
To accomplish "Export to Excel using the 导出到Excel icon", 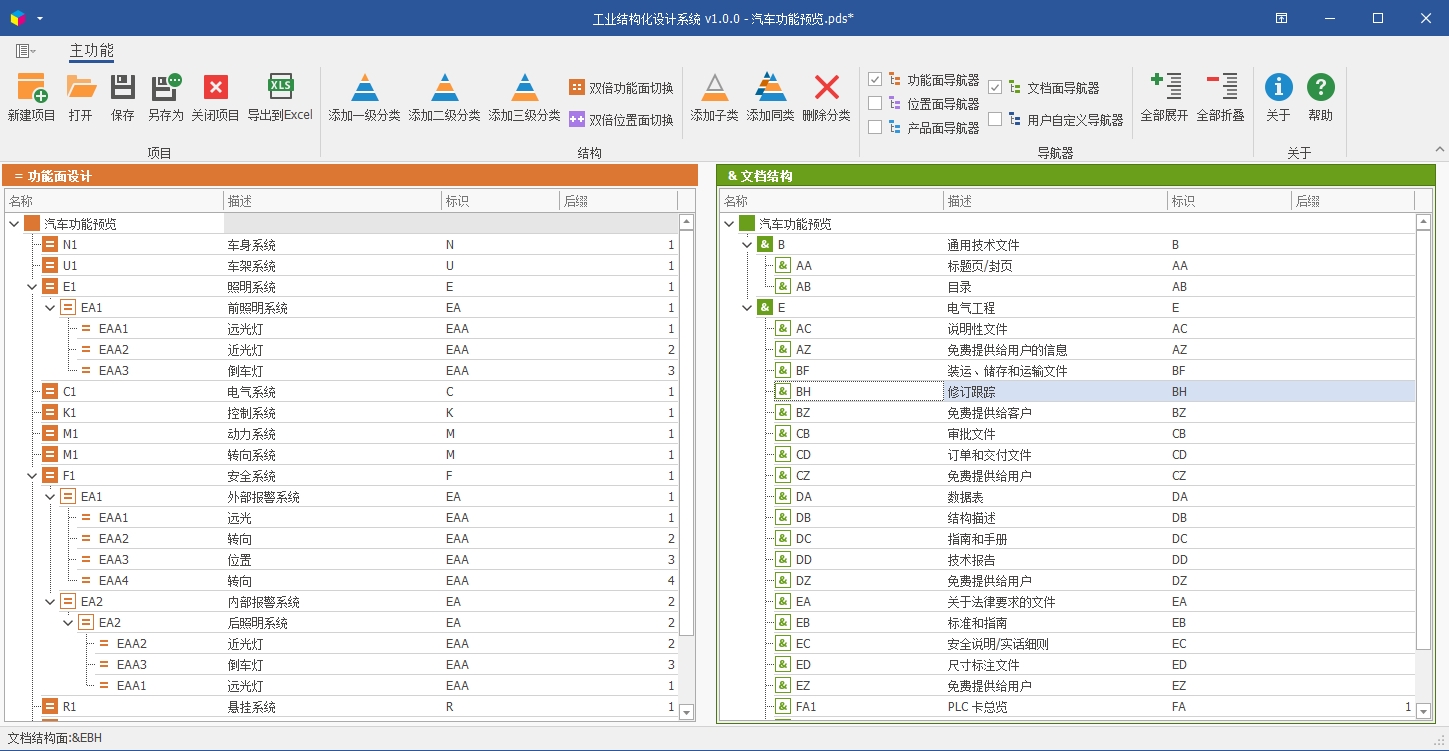I will point(280,88).
